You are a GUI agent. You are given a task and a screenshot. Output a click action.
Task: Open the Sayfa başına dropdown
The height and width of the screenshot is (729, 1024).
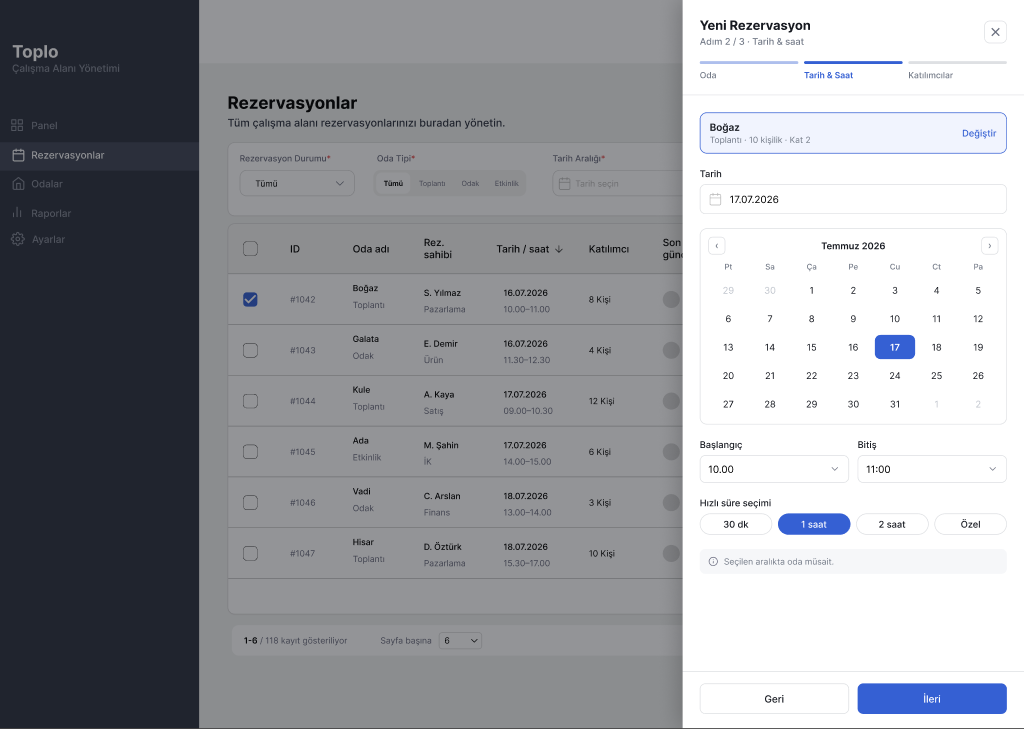point(460,640)
